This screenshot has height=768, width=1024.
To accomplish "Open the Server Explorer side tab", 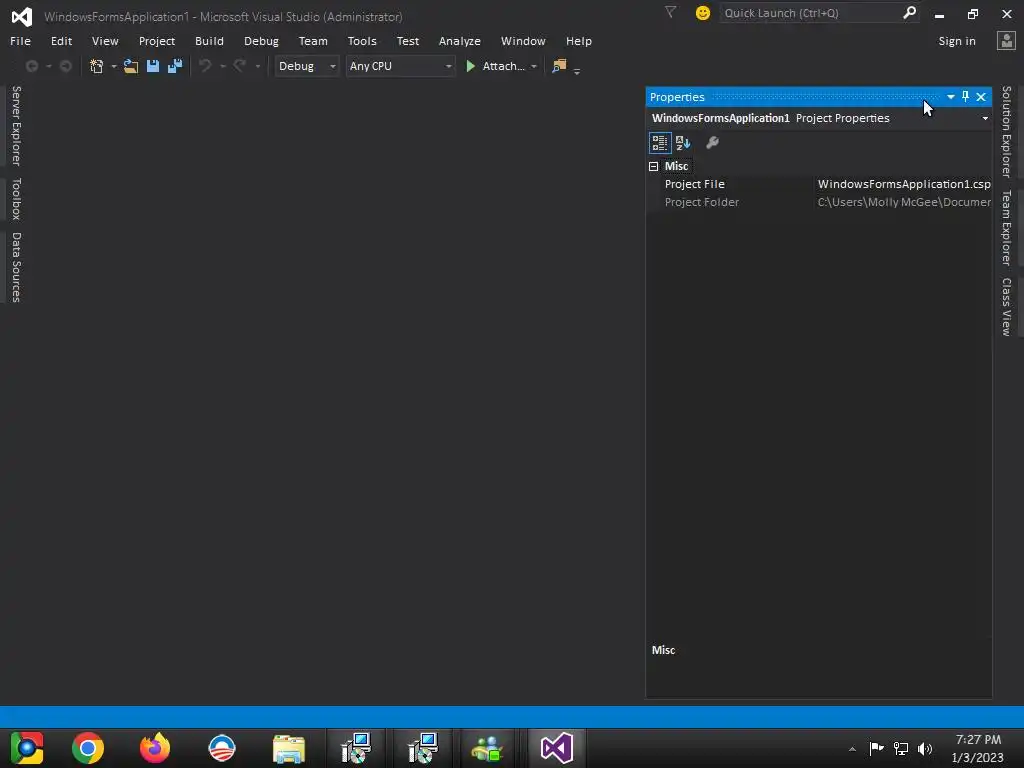I will (x=16, y=125).
